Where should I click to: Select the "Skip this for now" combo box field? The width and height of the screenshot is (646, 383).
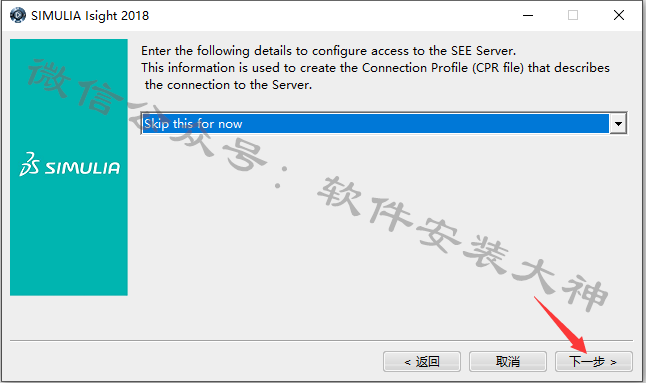click(384, 124)
